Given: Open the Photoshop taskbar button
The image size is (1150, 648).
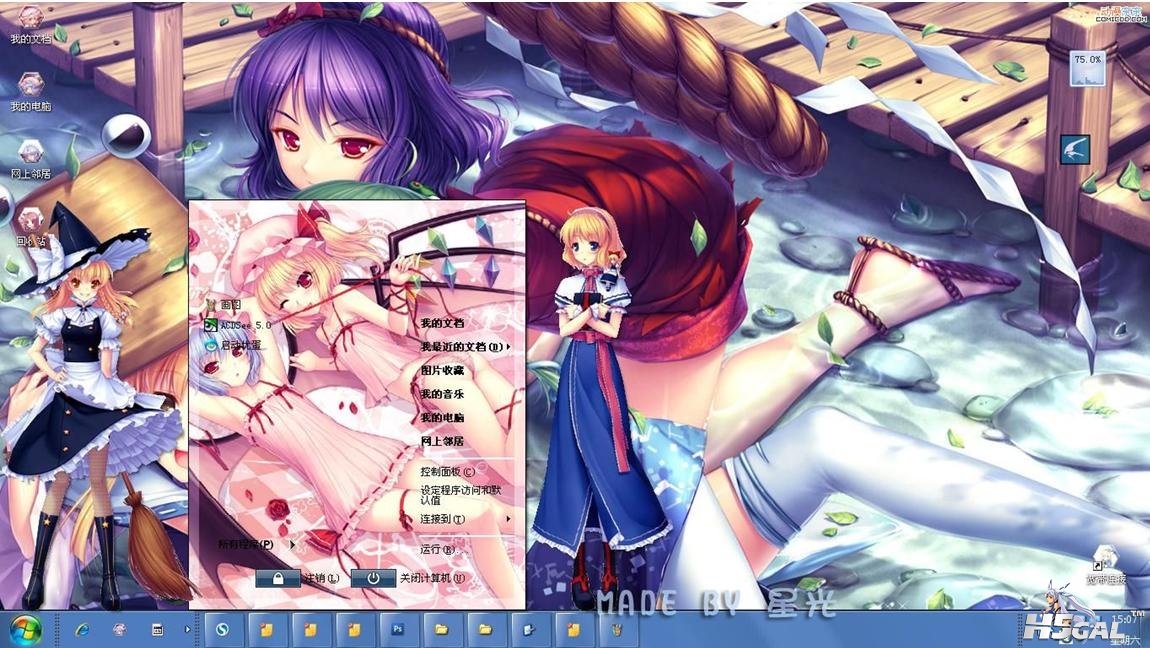Looking at the screenshot, I should click(397, 630).
